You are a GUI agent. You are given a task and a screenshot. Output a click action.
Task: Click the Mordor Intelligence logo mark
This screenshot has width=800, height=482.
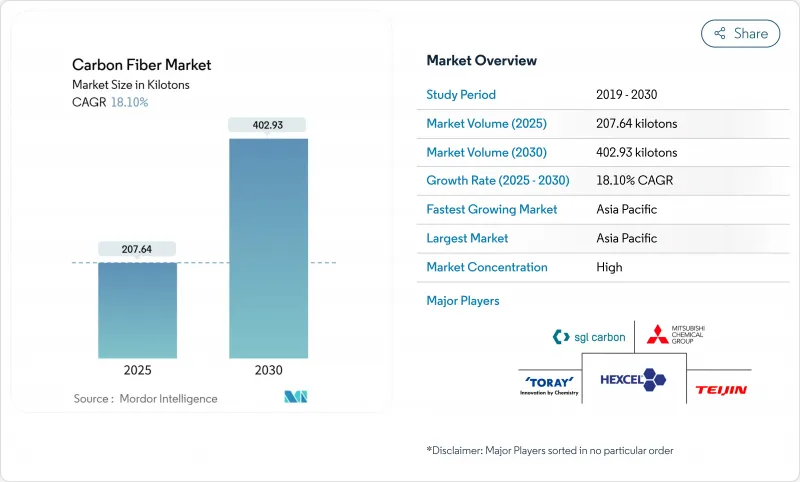click(295, 397)
